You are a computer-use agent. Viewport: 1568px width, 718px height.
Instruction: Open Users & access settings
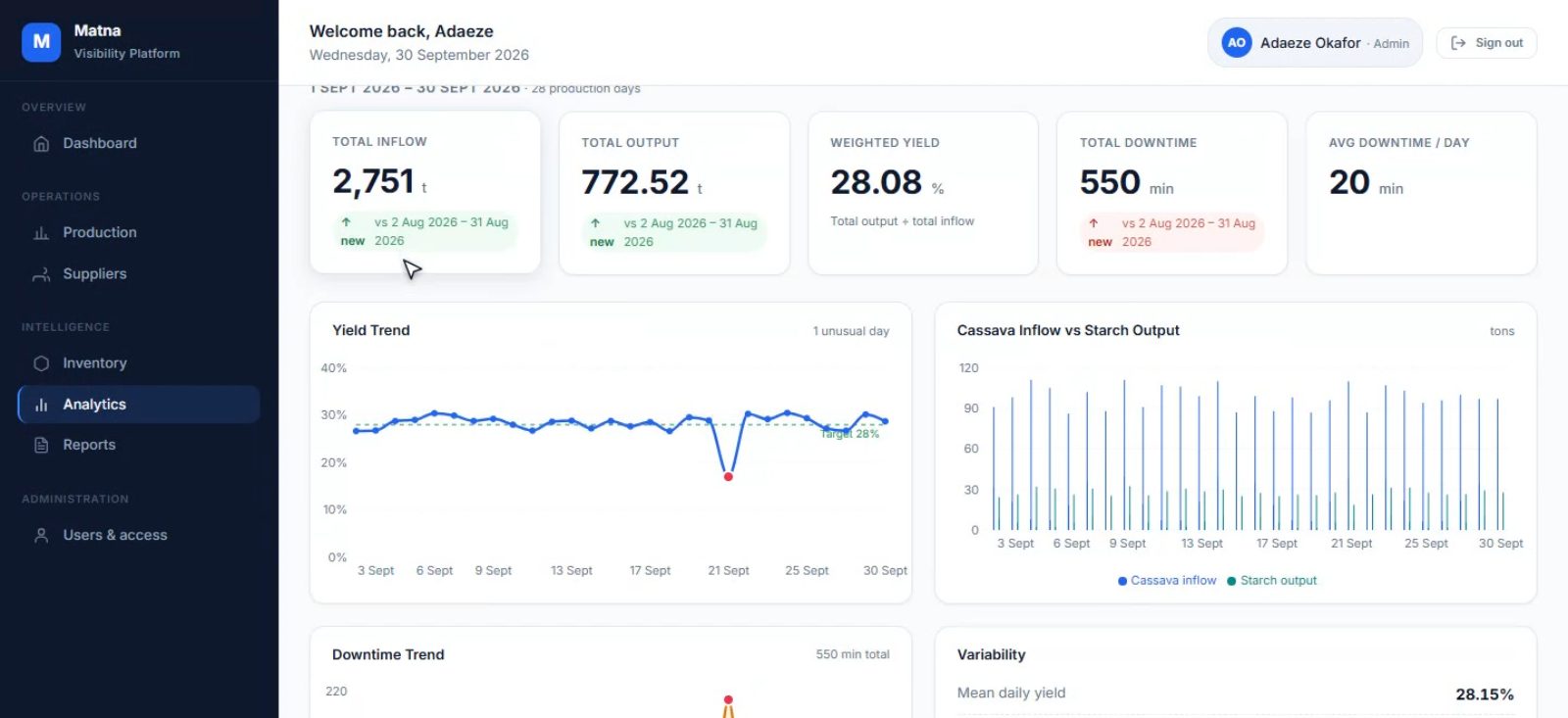point(139,536)
